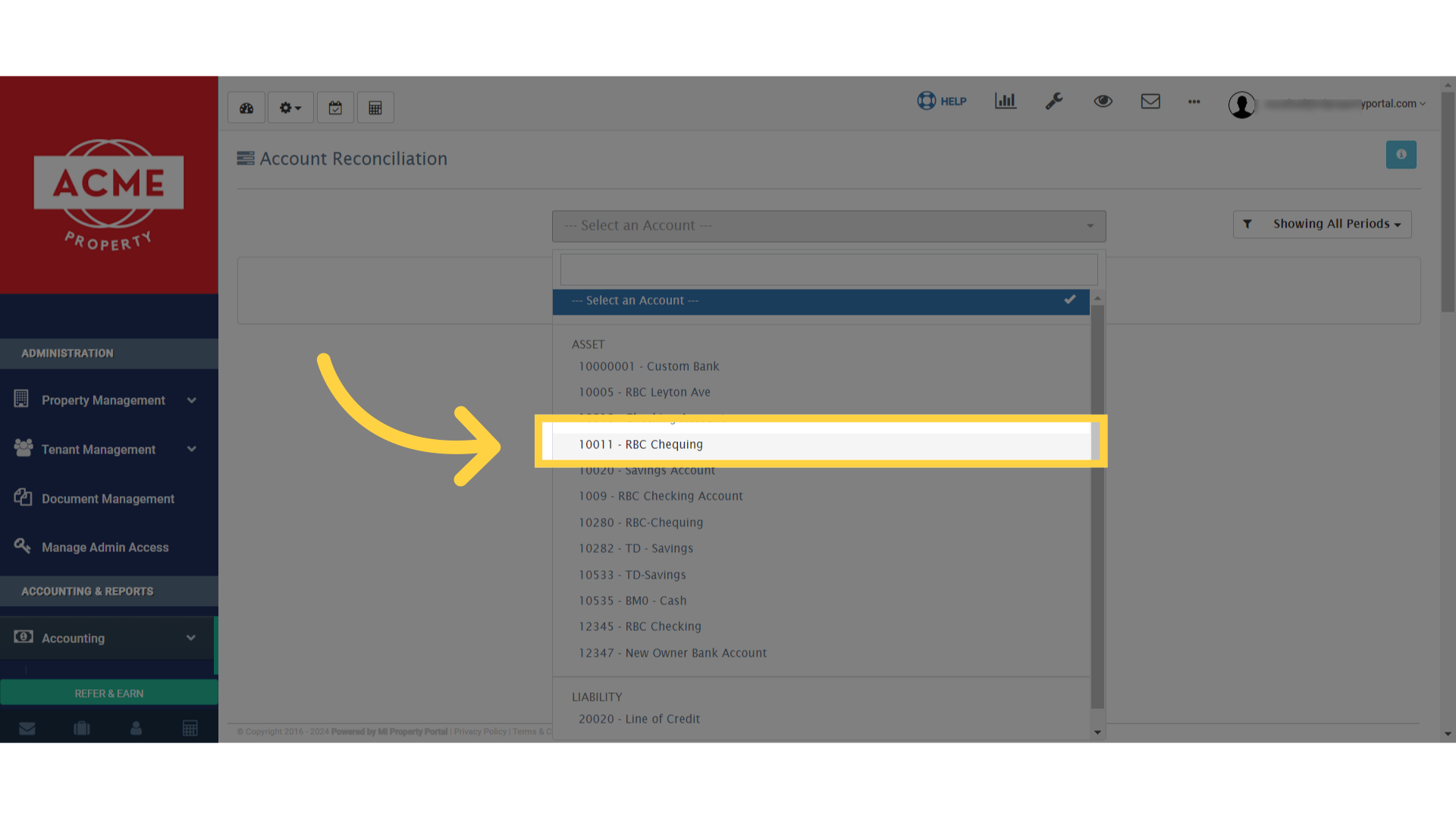Open Document Management

(x=109, y=498)
